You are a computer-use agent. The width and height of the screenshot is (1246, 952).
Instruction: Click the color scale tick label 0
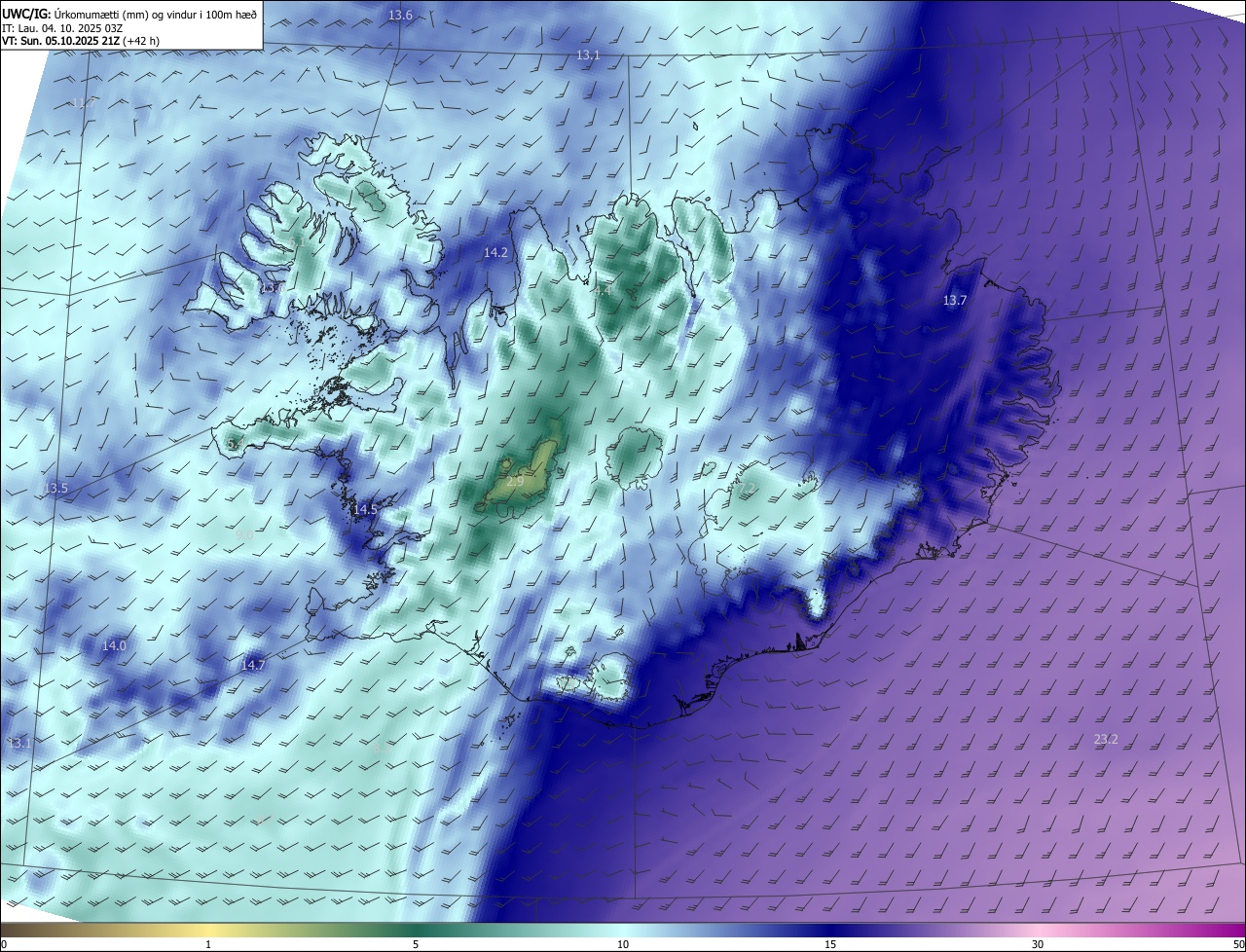pos(4,944)
